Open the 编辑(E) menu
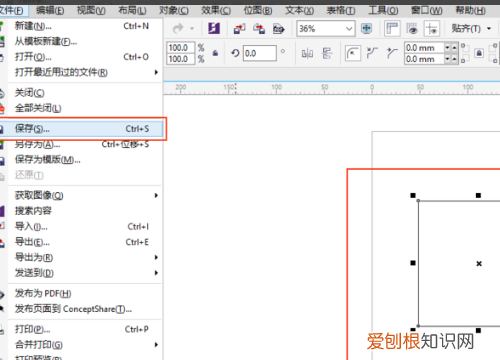 point(50,11)
